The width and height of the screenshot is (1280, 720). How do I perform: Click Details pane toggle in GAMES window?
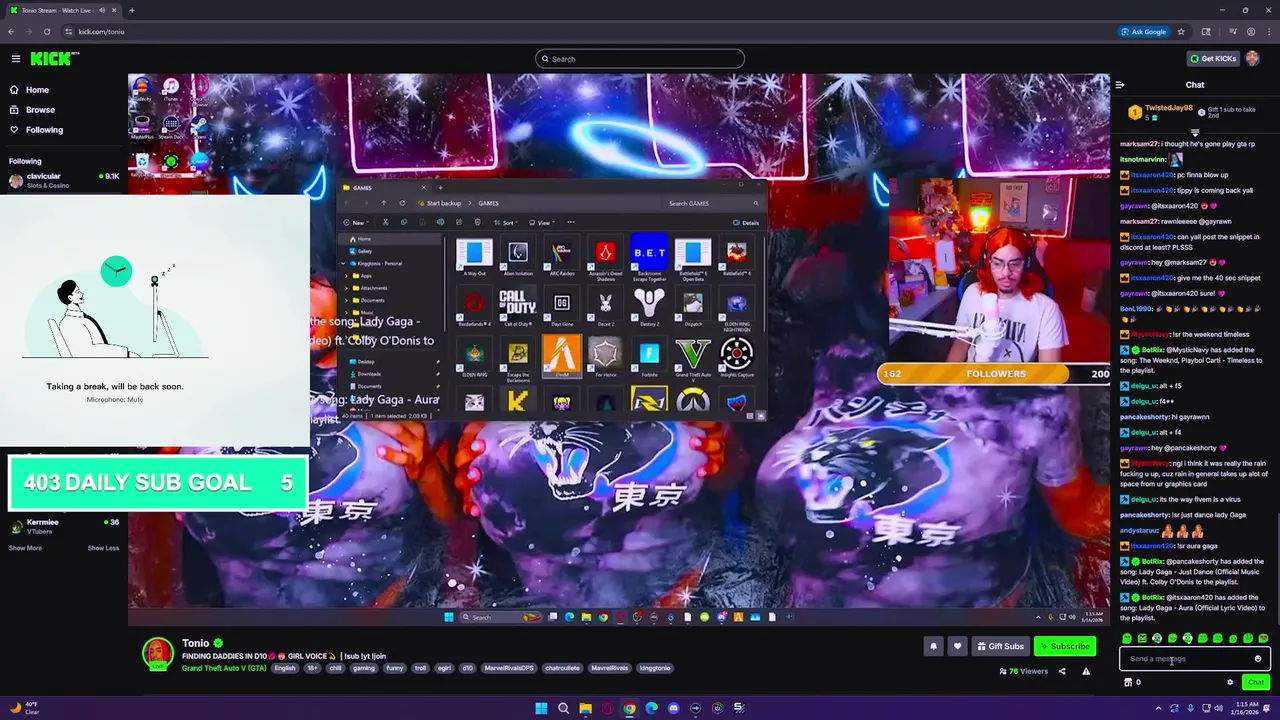click(x=746, y=222)
